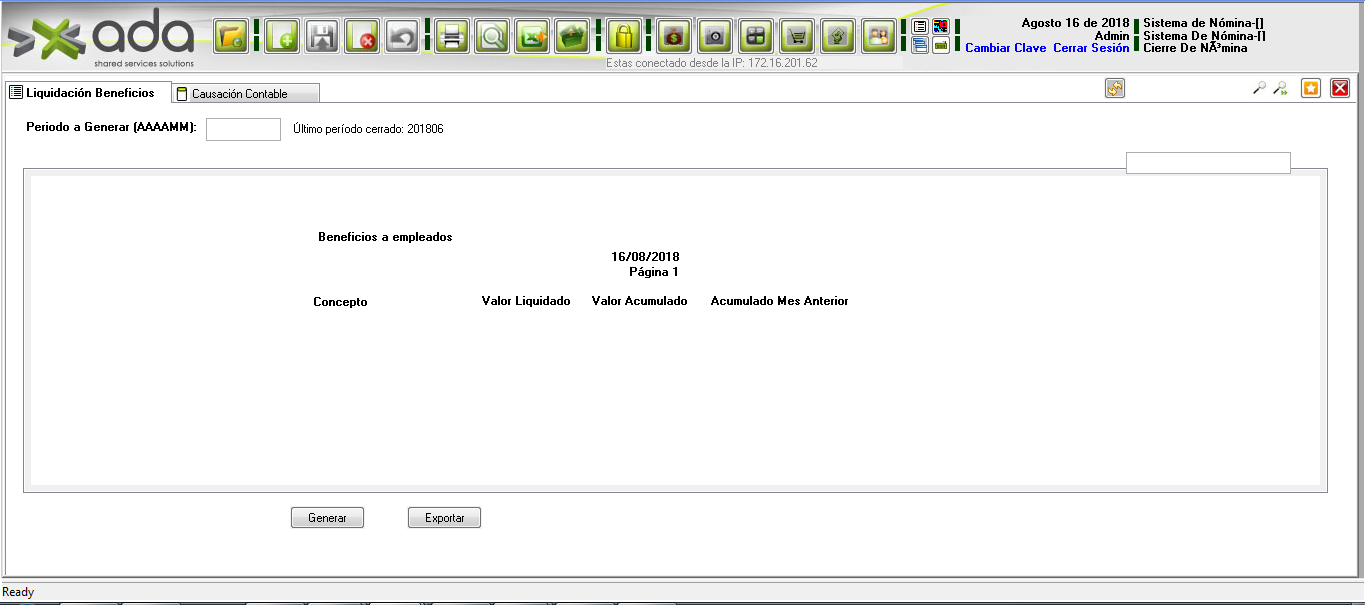Click the magnifier with green arrows icon
Viewport: 1365px width, 605px height.
[1280, 88]
